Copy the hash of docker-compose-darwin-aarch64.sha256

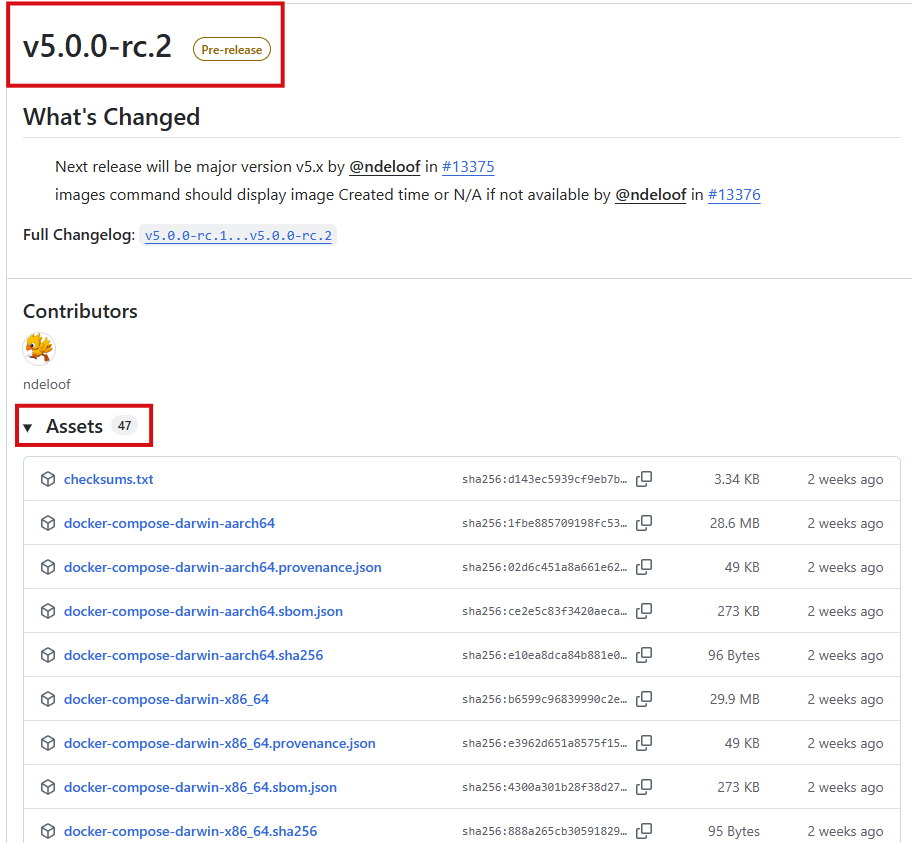click(644, 655)
